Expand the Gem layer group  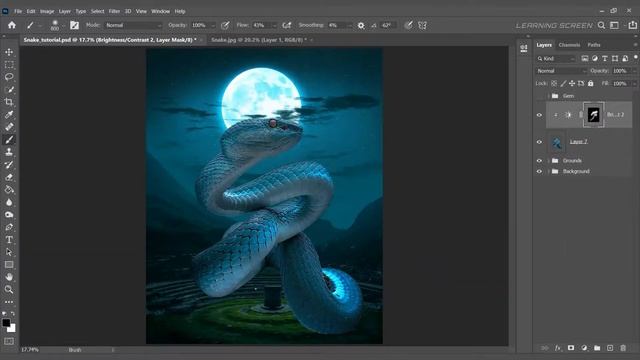548,96
